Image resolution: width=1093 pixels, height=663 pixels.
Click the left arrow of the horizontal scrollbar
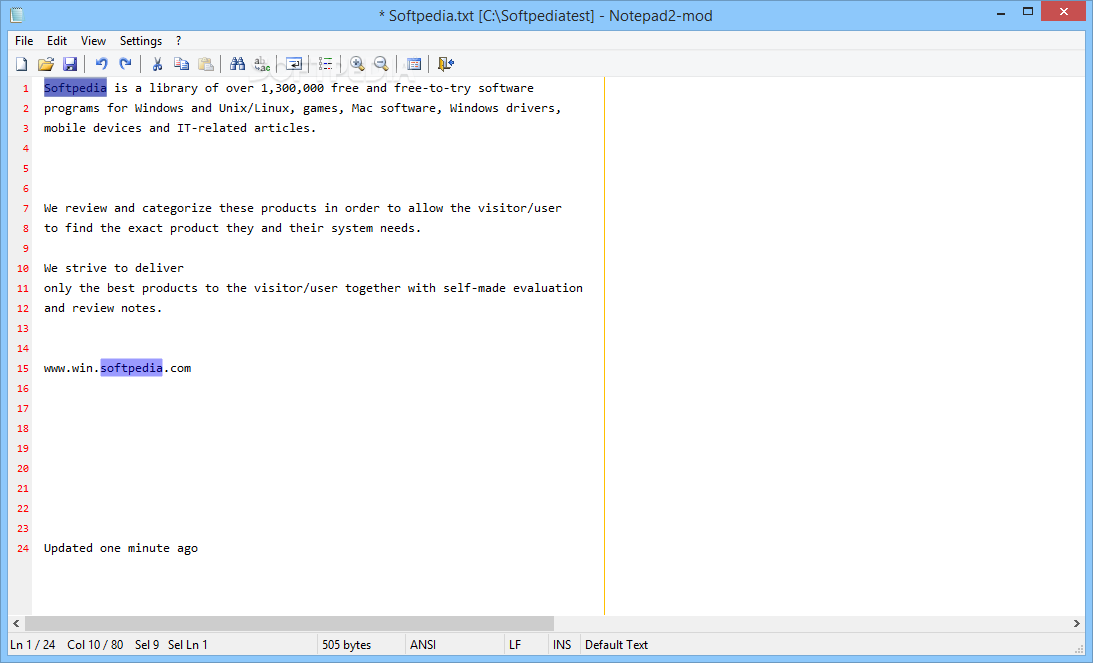pyautogui.click(x=16, y=623)
